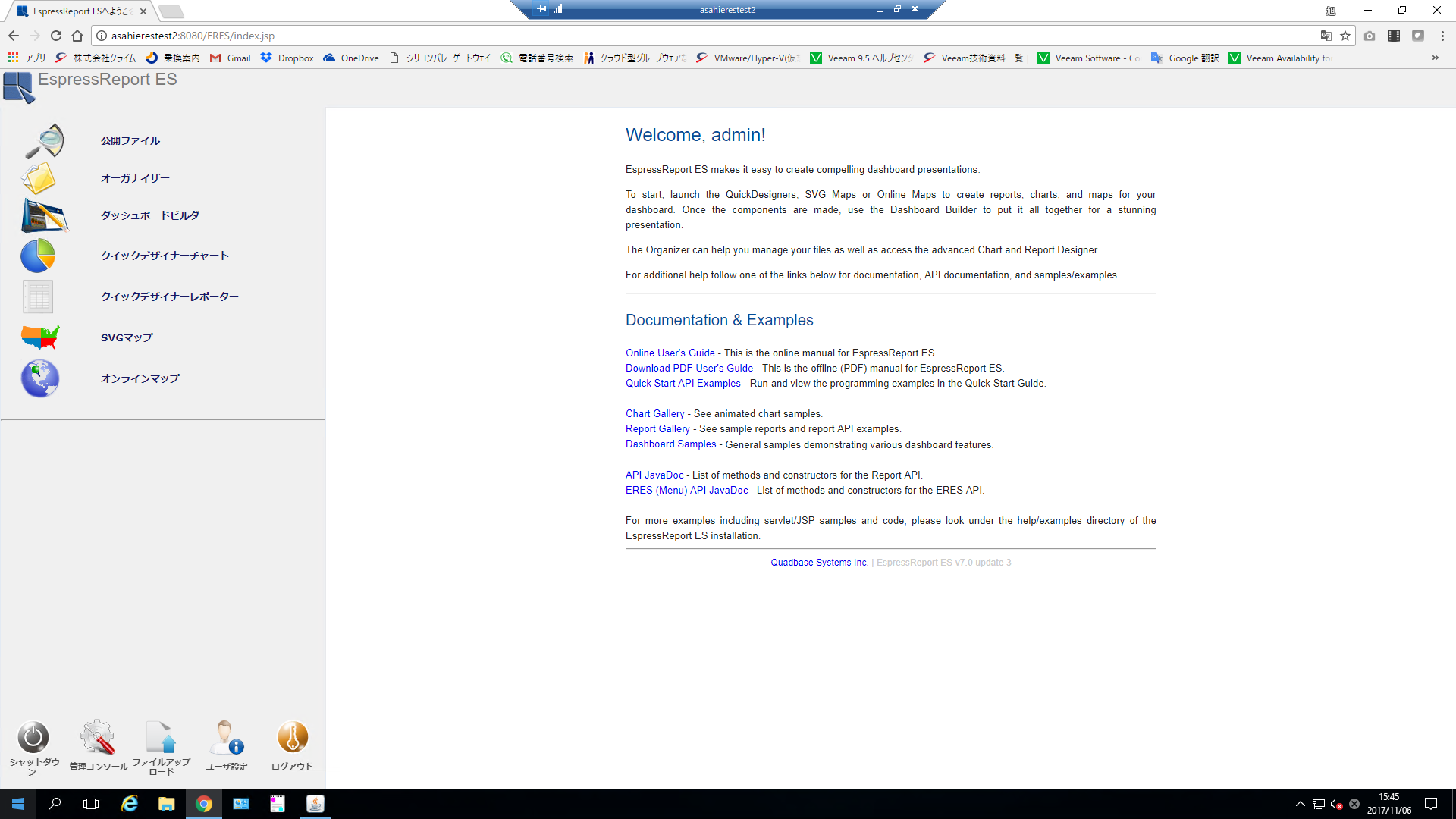
Task: Open the Report Gallery link
Action: 657,428
